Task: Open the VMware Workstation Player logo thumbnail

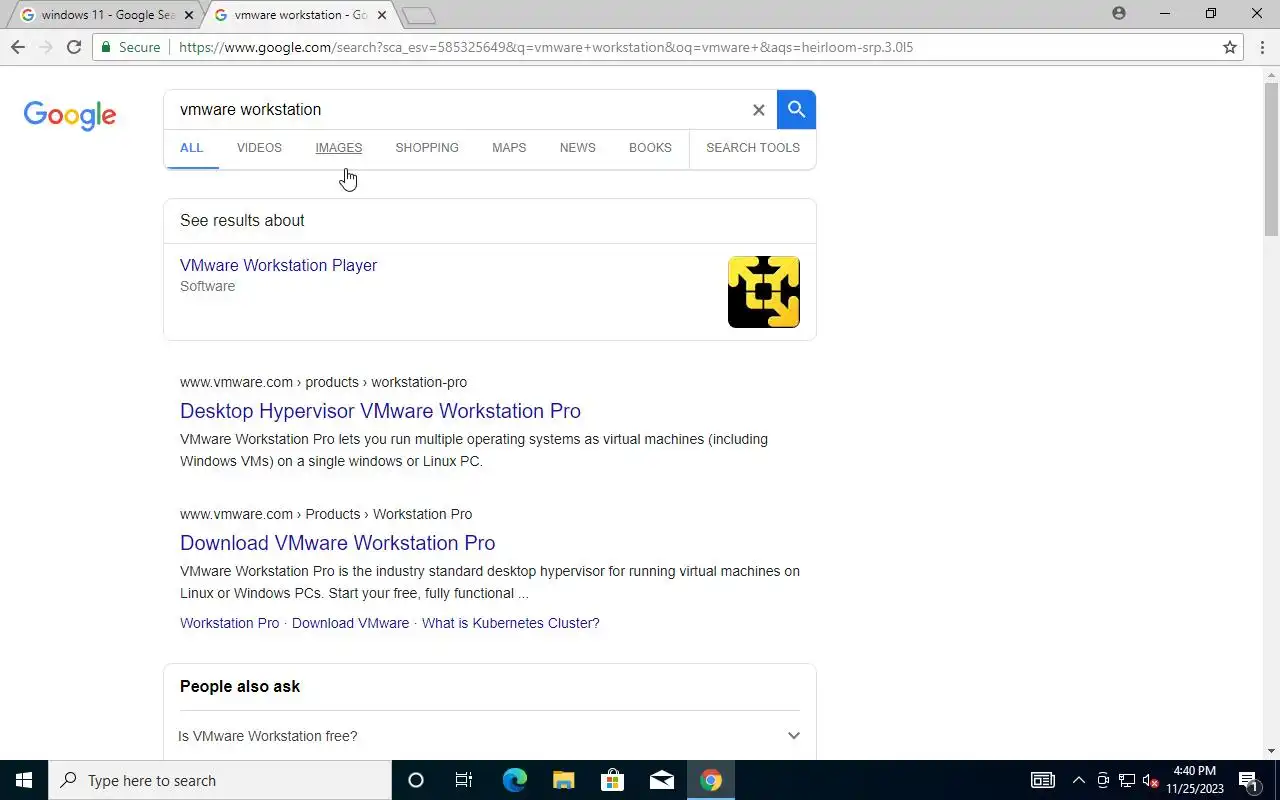Action: tap(764, 292)
